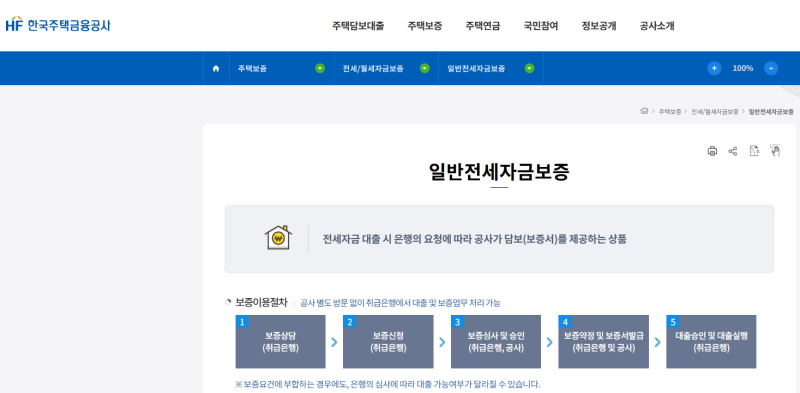Click the 공사 별도 방문 없이 note
This screenshot has width=800, height=393.
pos(401,303)
